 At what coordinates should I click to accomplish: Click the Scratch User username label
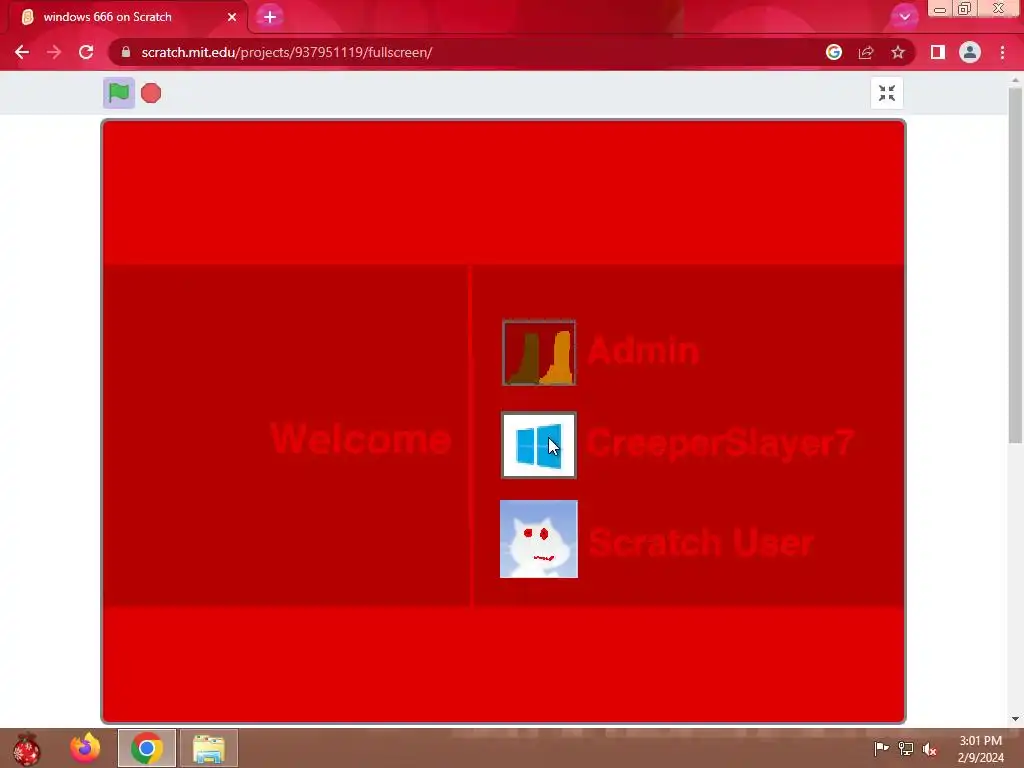point(701,542)
